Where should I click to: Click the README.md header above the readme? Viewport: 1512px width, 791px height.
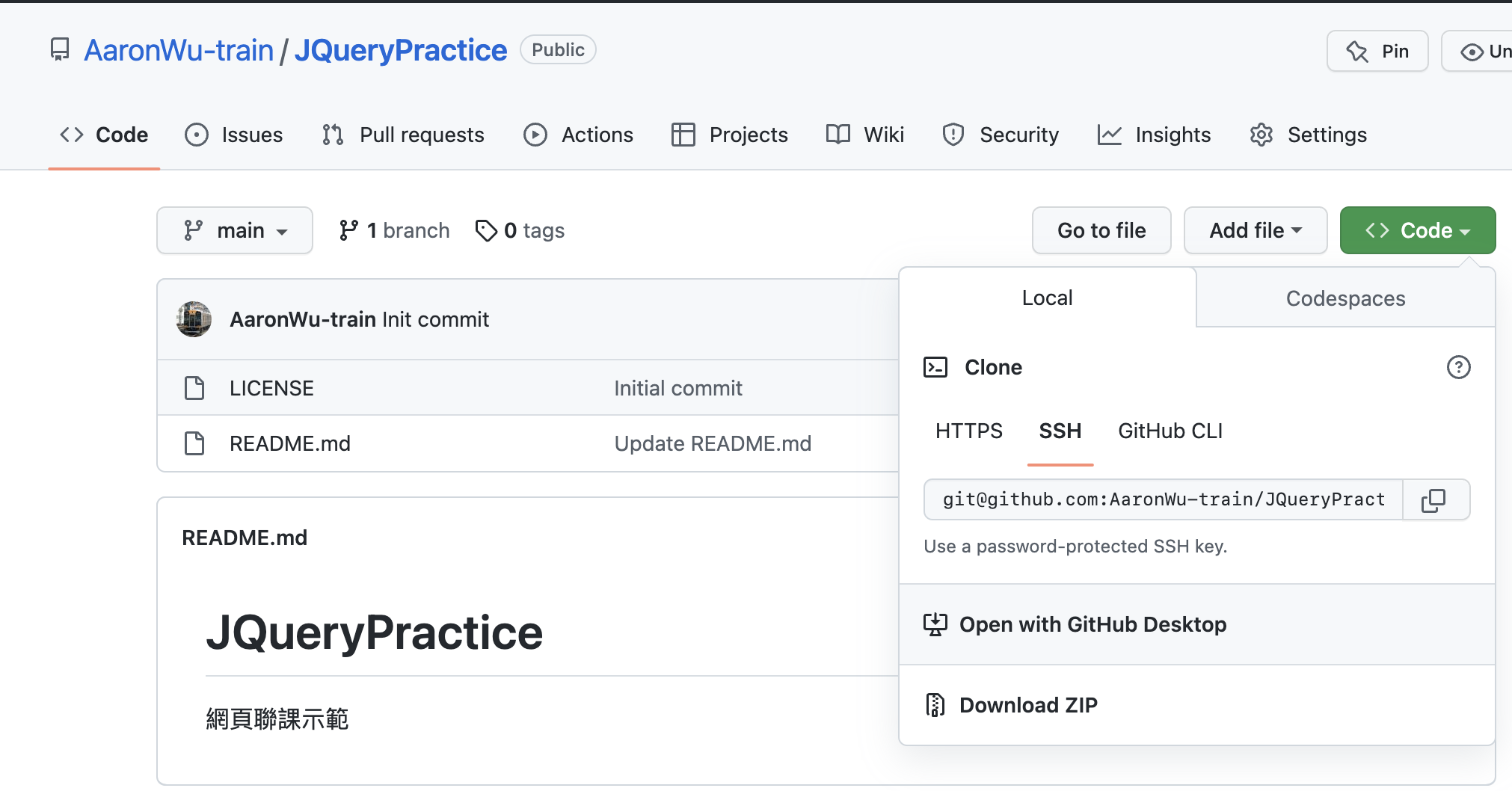[x=245, y=538]
